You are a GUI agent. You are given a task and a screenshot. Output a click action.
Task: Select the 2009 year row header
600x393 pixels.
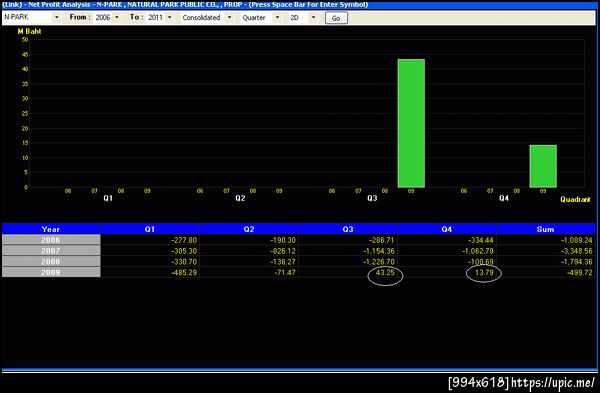coord(51,272)
